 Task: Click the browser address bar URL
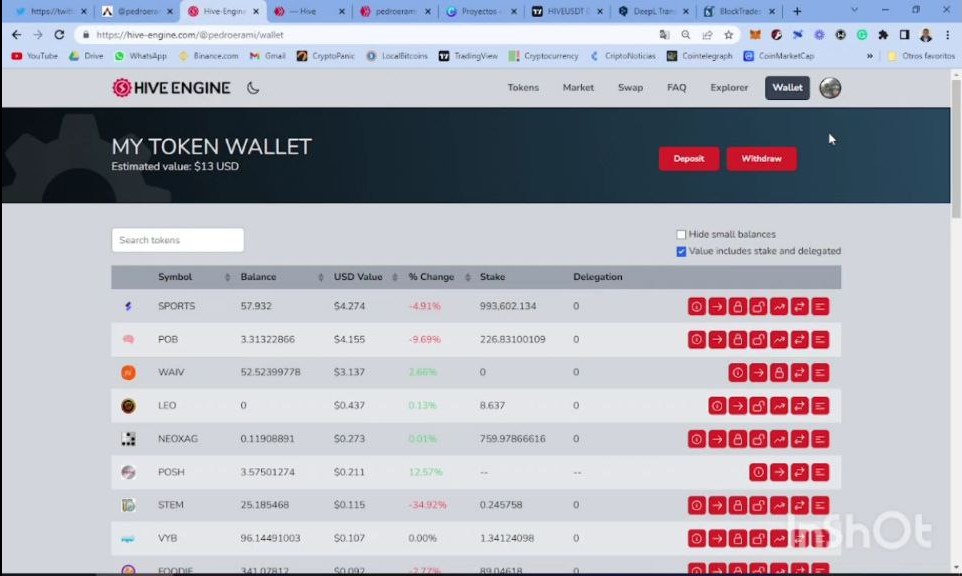pos(190,35)
